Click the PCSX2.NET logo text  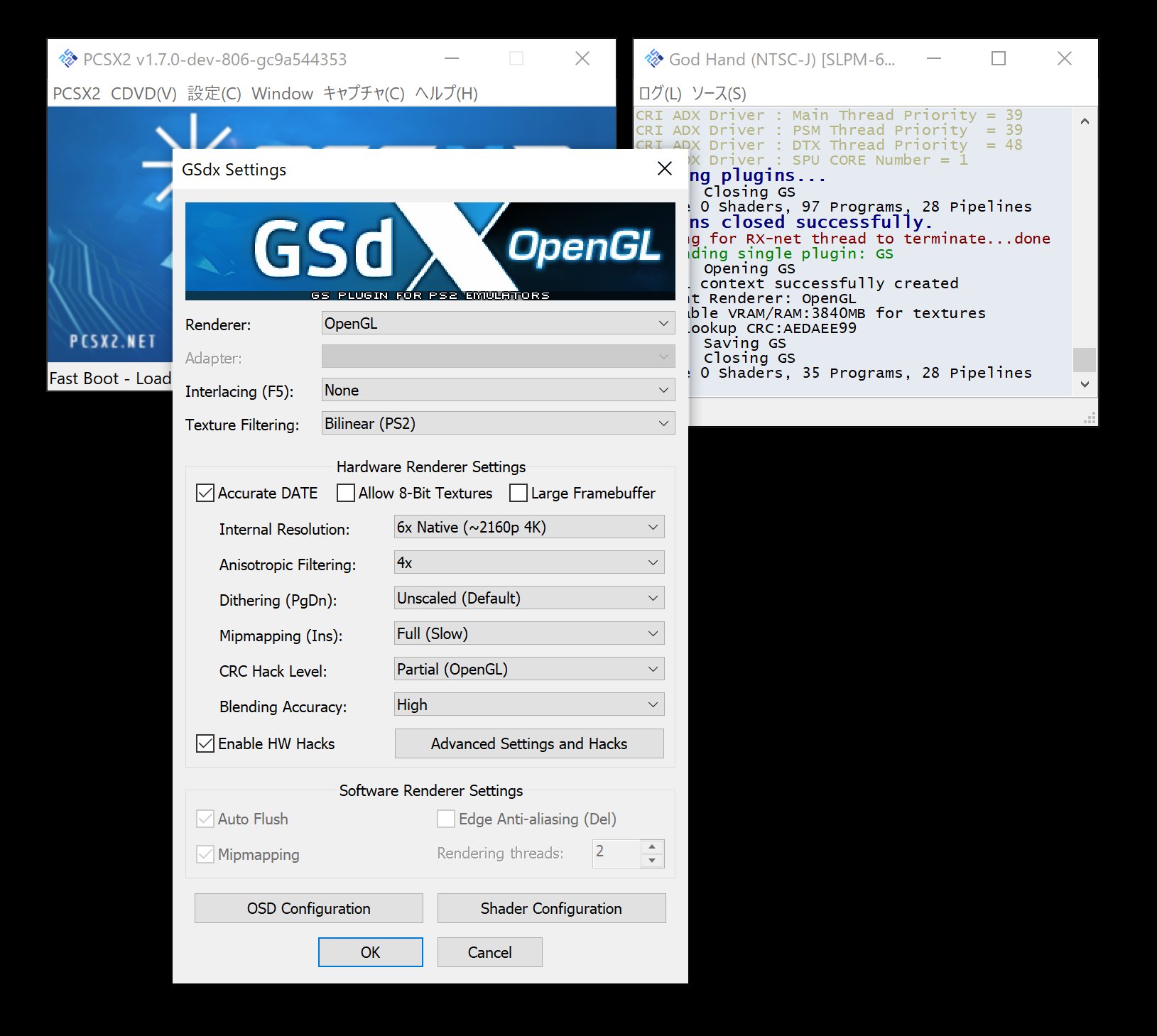[112, 342]
